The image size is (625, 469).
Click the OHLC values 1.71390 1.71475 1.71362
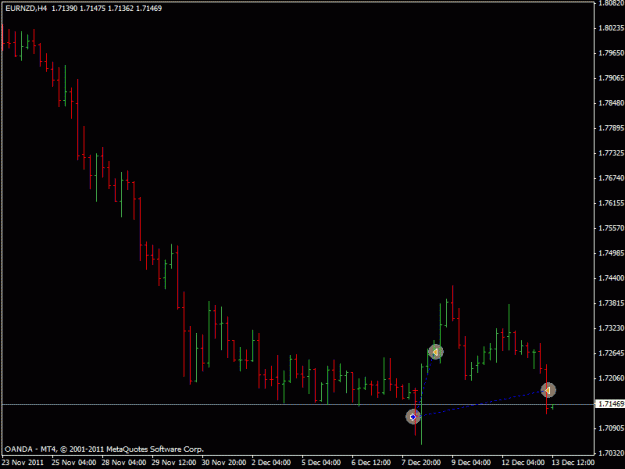[92, 8]
